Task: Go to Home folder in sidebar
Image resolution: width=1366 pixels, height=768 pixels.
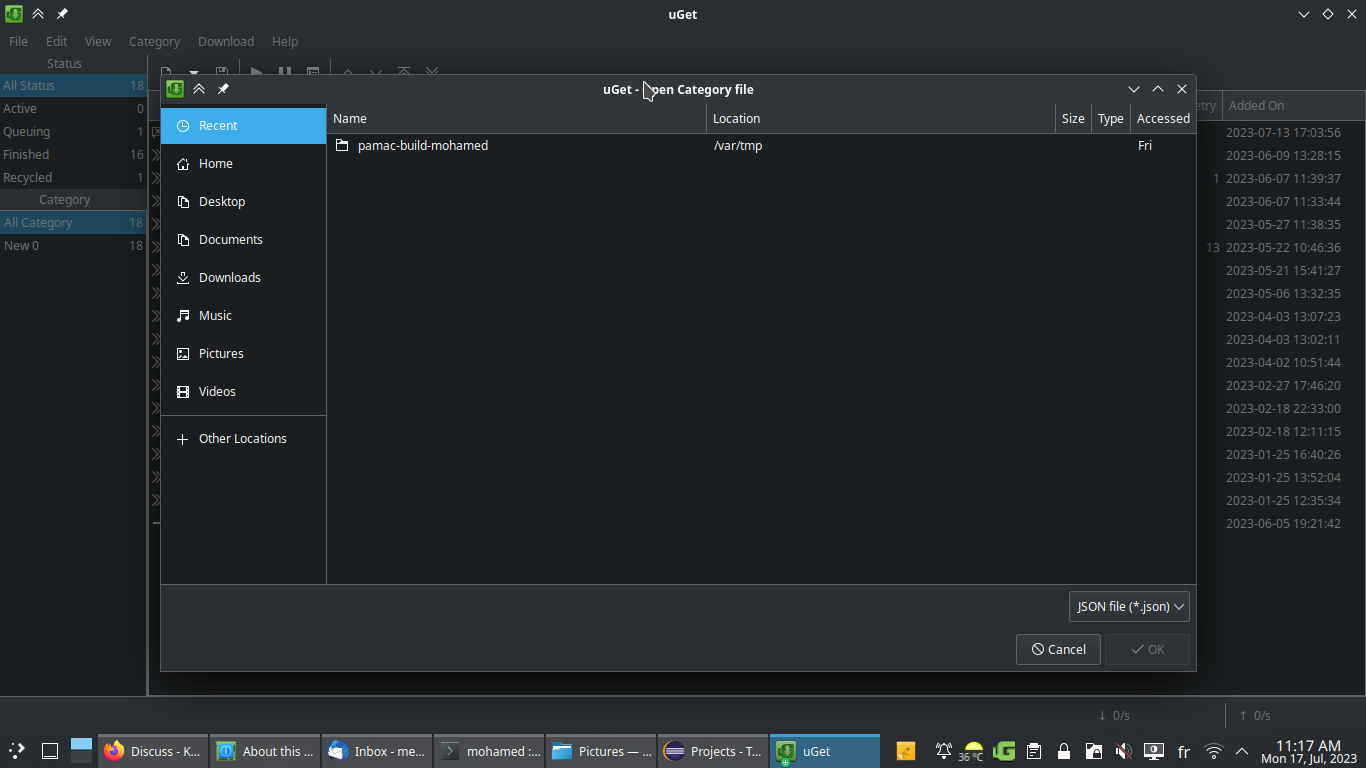Action: pyautogui.click(x=243, y=164)
